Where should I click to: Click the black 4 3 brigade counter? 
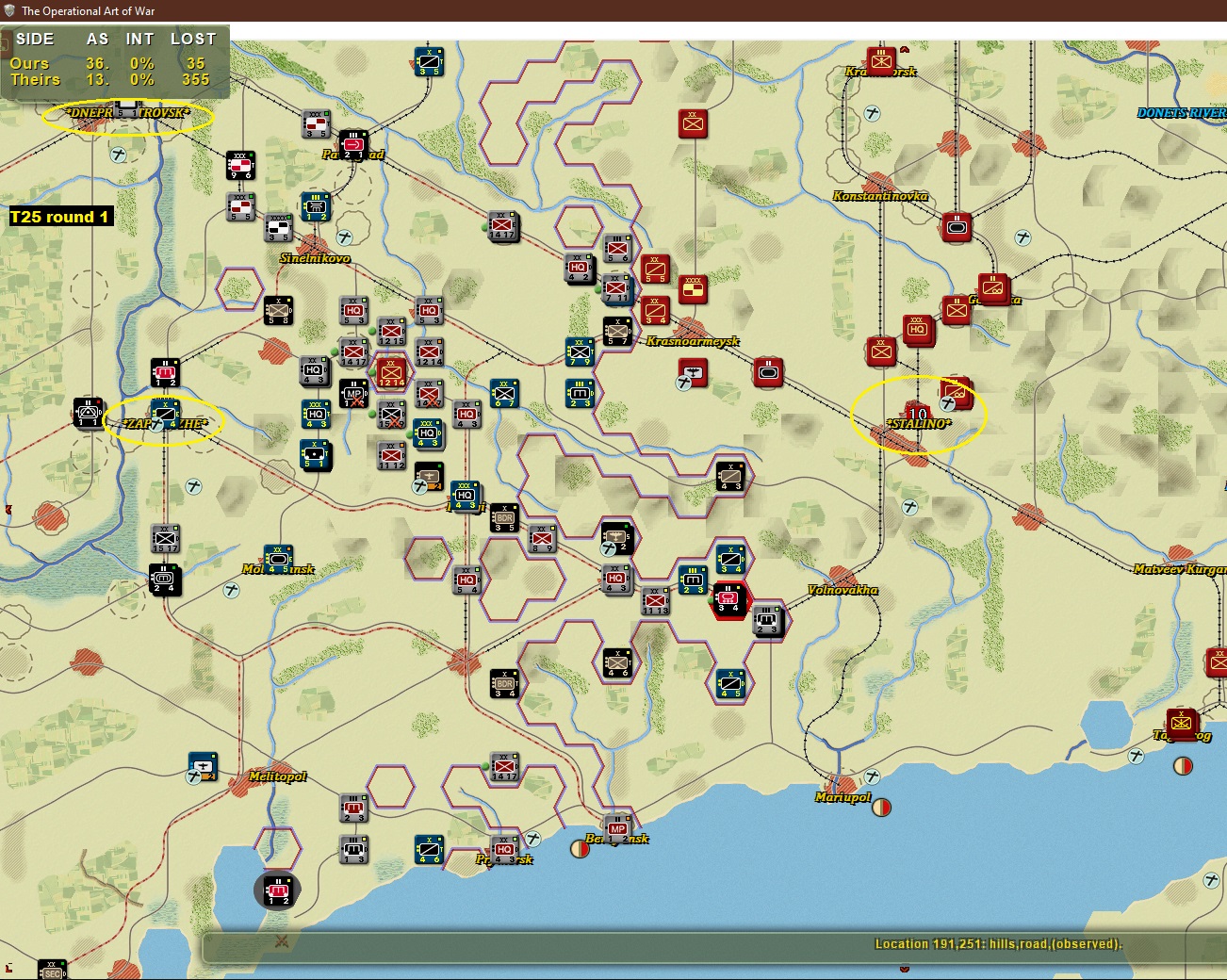730,476
